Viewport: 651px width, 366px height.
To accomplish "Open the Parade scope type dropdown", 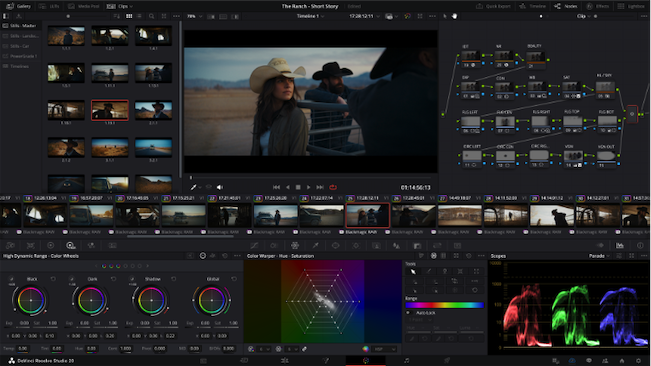I will click(599, 256).
